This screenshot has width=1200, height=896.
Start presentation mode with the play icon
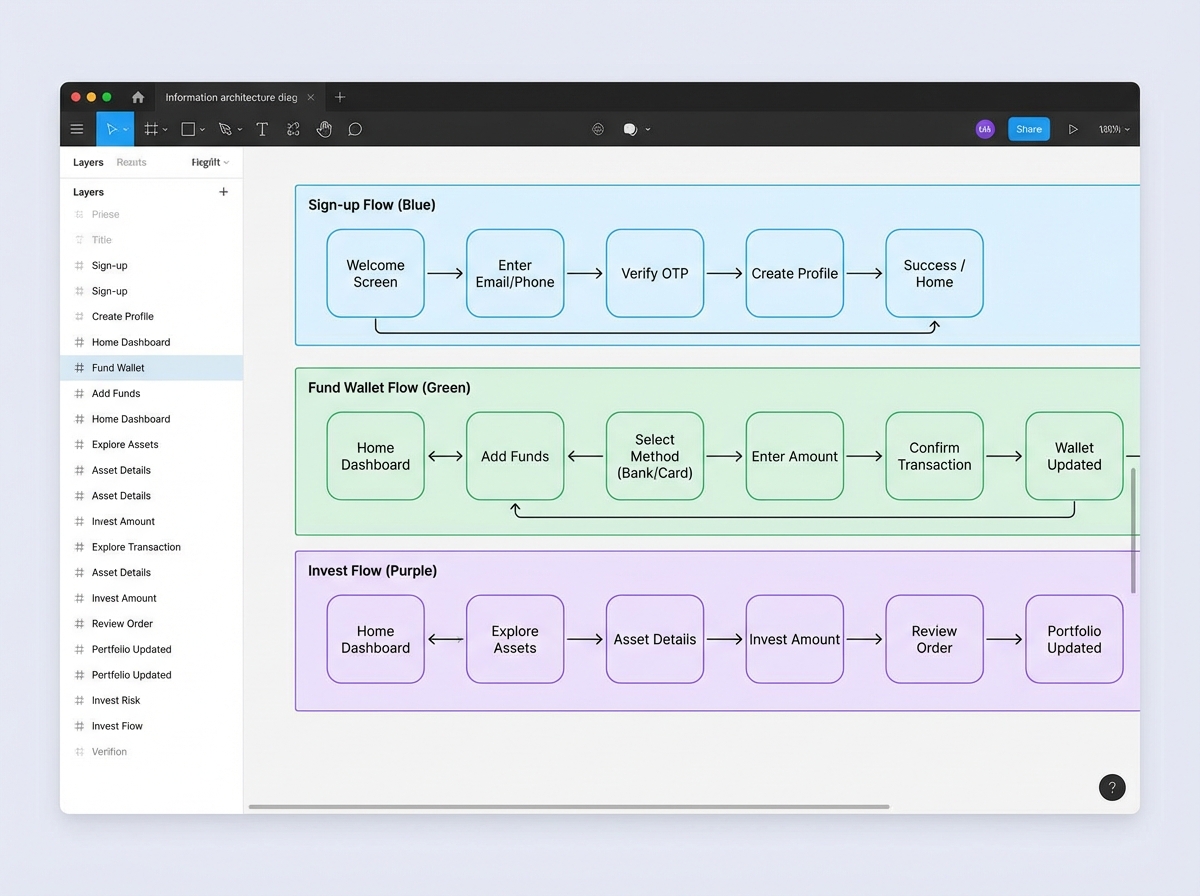pos(1073,129)
